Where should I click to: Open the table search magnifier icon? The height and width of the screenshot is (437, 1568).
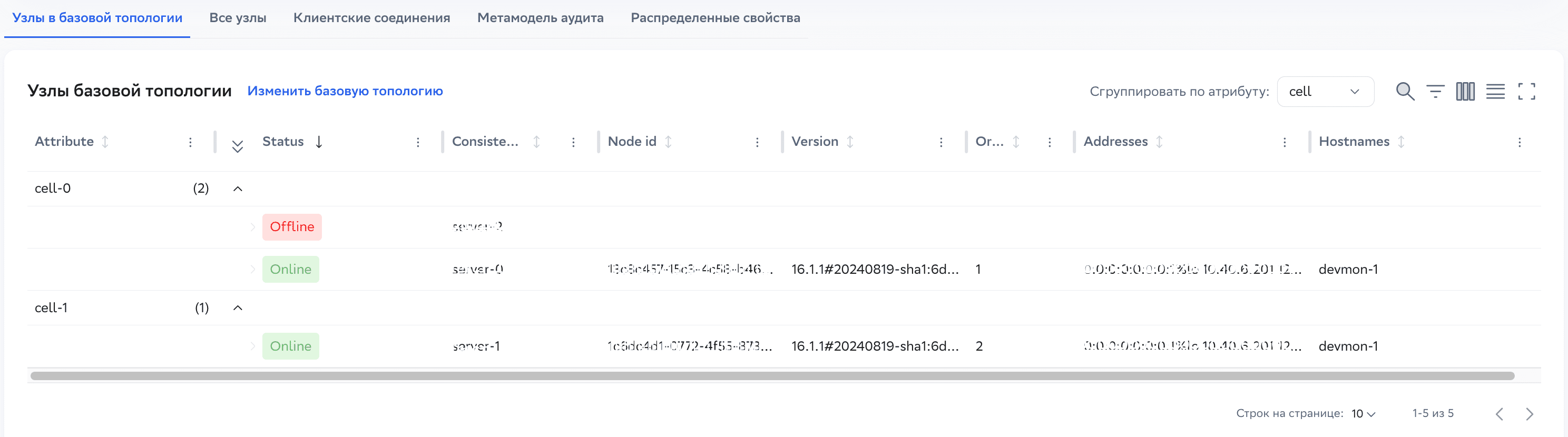pos(1404,91)
